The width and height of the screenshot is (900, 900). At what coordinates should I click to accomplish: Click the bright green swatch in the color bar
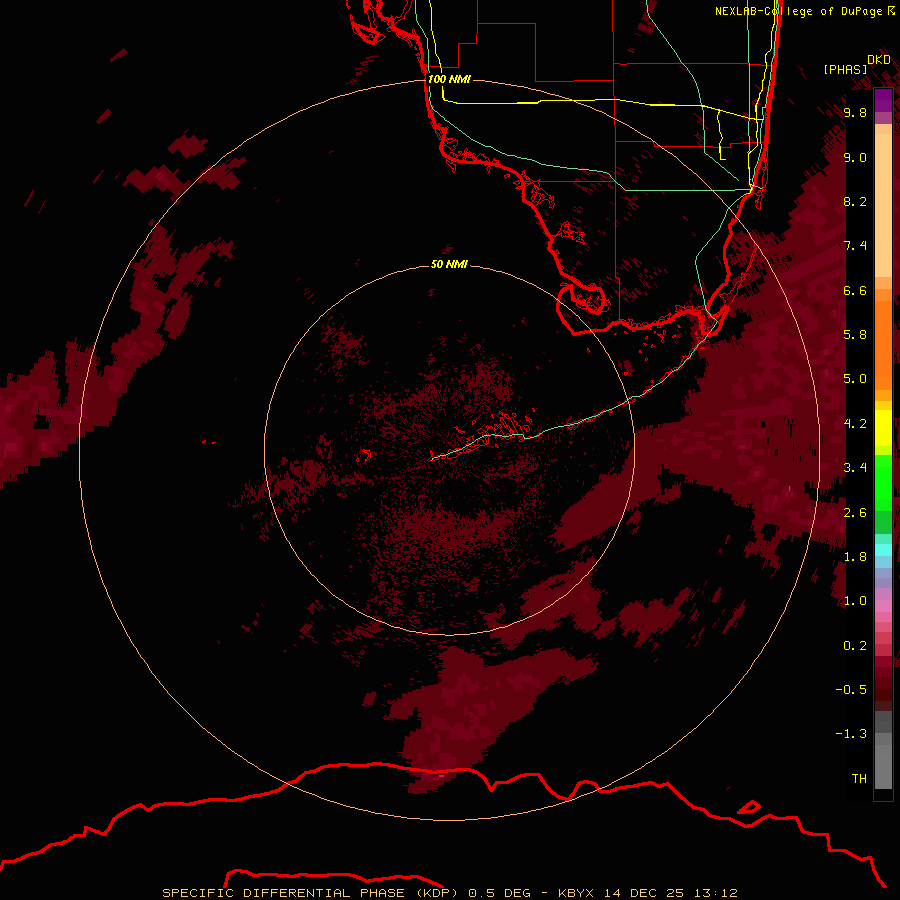pos(883,482)
